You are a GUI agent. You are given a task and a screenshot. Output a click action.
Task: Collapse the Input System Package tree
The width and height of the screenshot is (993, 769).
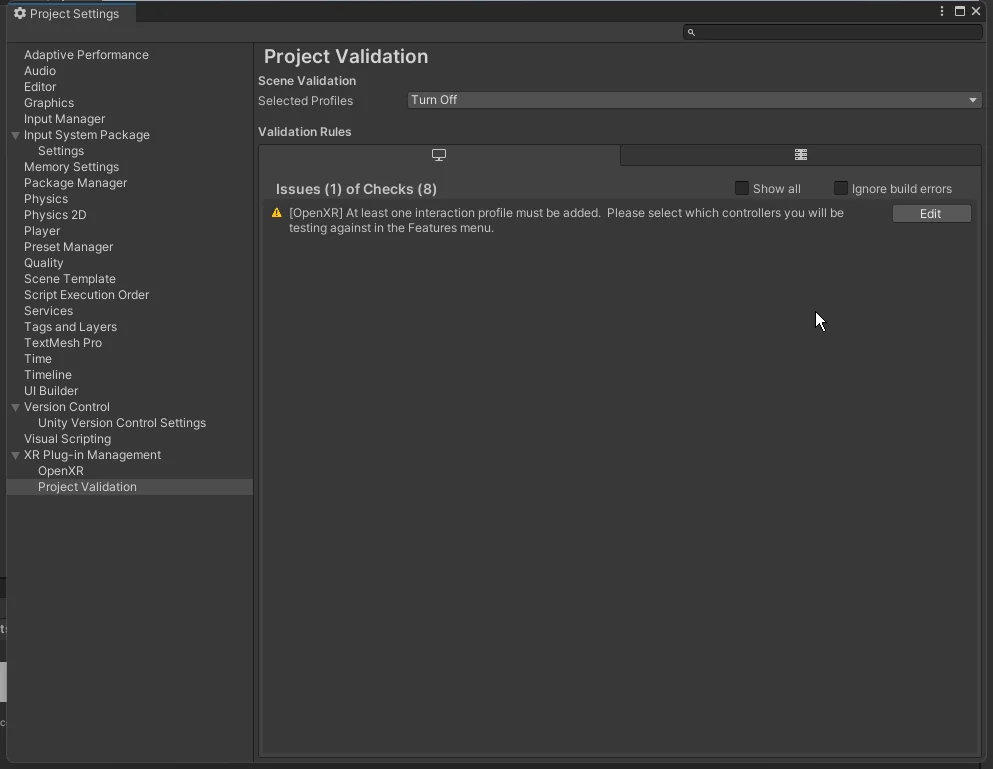tap(16, 135)
